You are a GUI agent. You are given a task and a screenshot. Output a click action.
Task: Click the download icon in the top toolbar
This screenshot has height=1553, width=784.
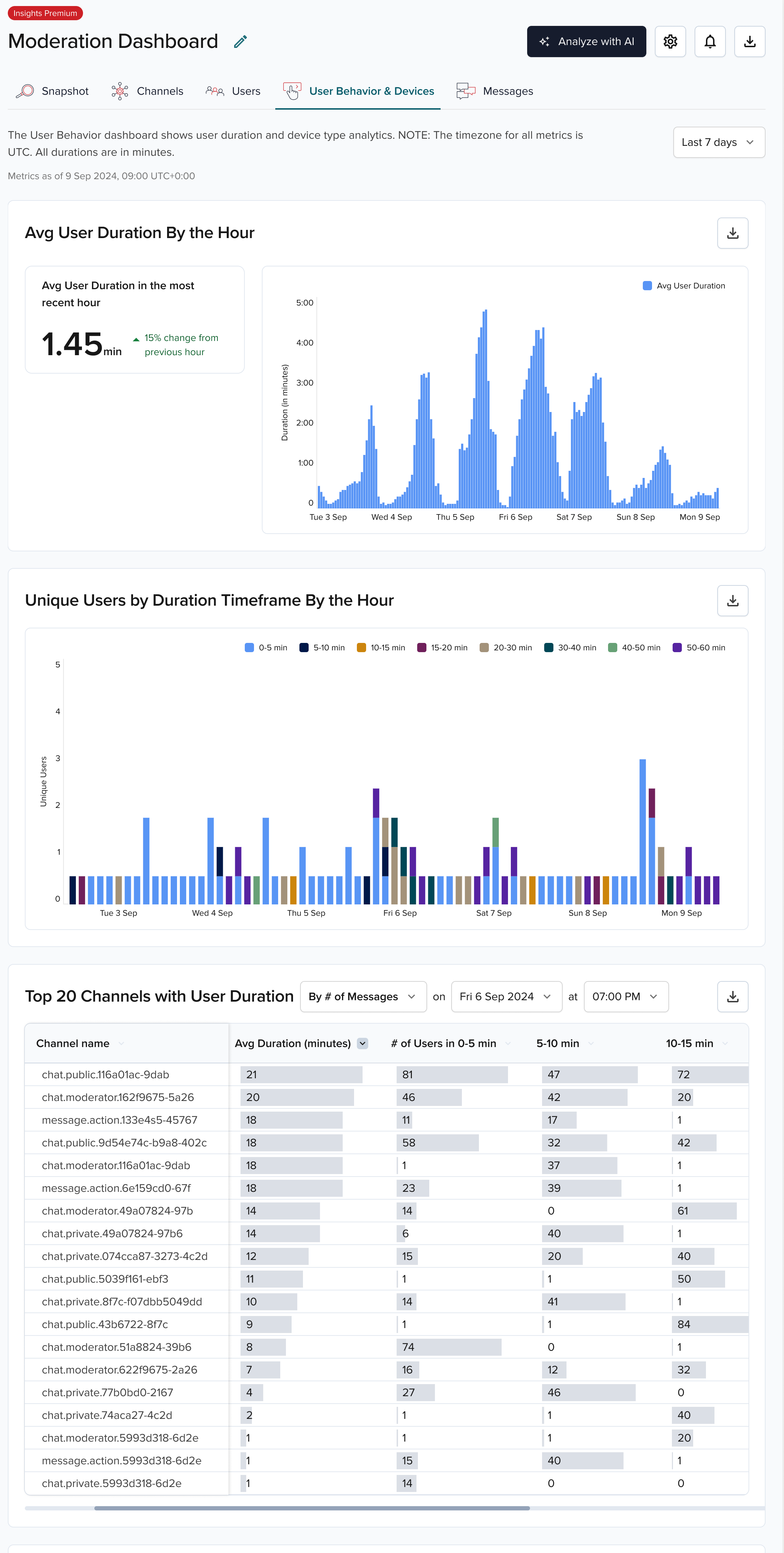[750, 41]
